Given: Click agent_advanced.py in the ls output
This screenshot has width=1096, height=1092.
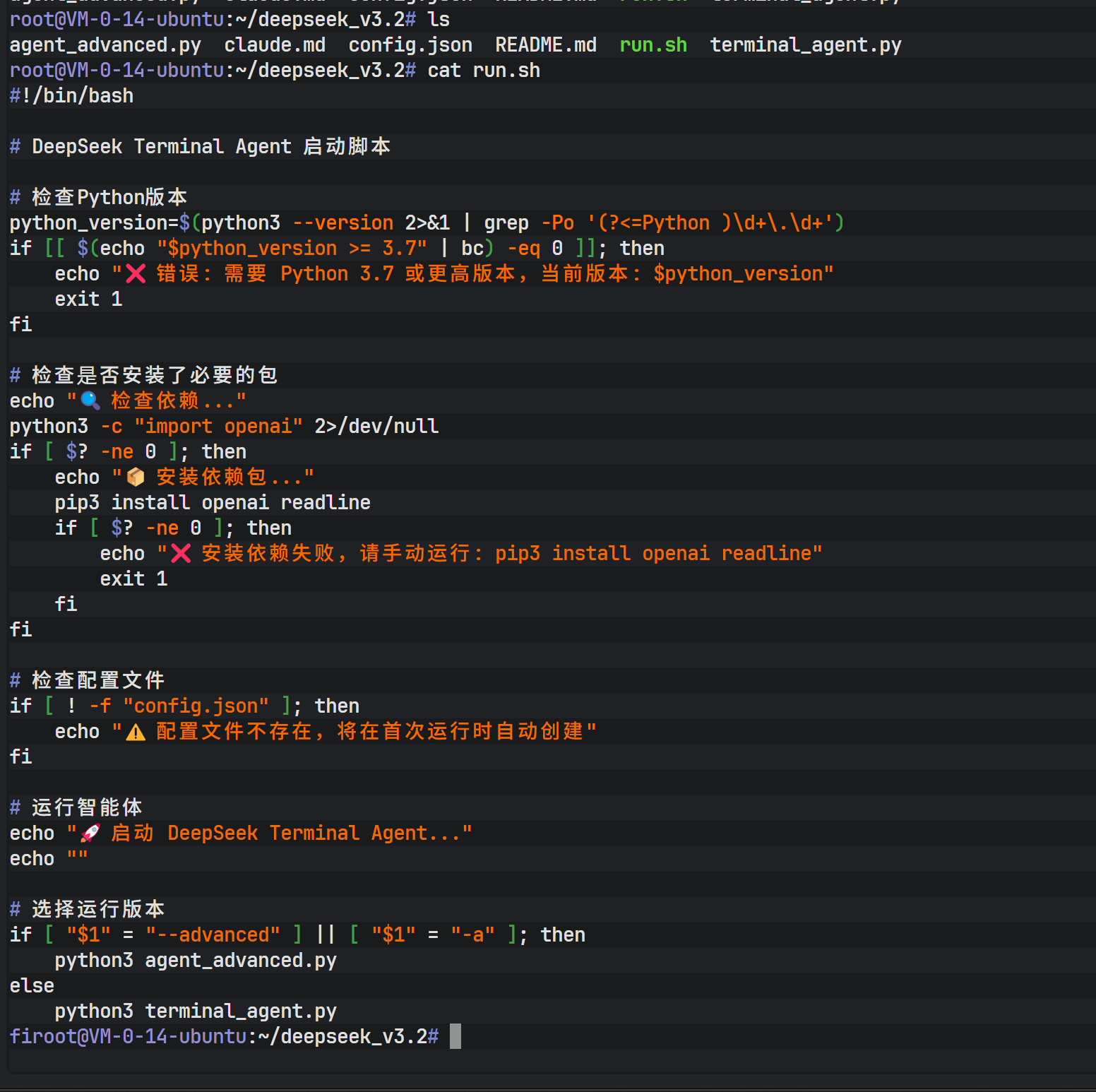Looking at the screenshot, I should point(105,45).
